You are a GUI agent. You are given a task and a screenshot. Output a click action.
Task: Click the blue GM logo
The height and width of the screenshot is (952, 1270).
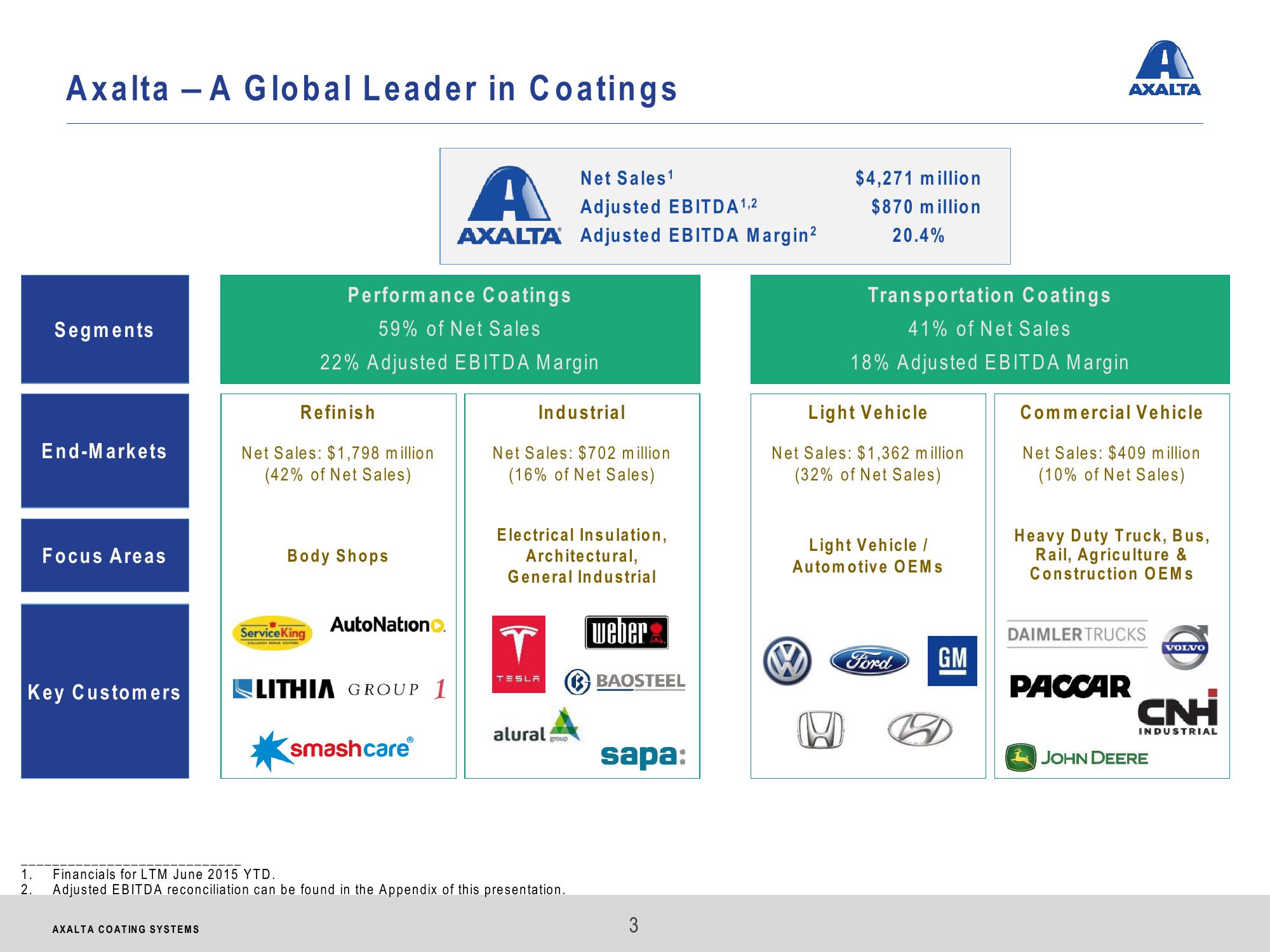pyautogui.click(x=952, y=661)
